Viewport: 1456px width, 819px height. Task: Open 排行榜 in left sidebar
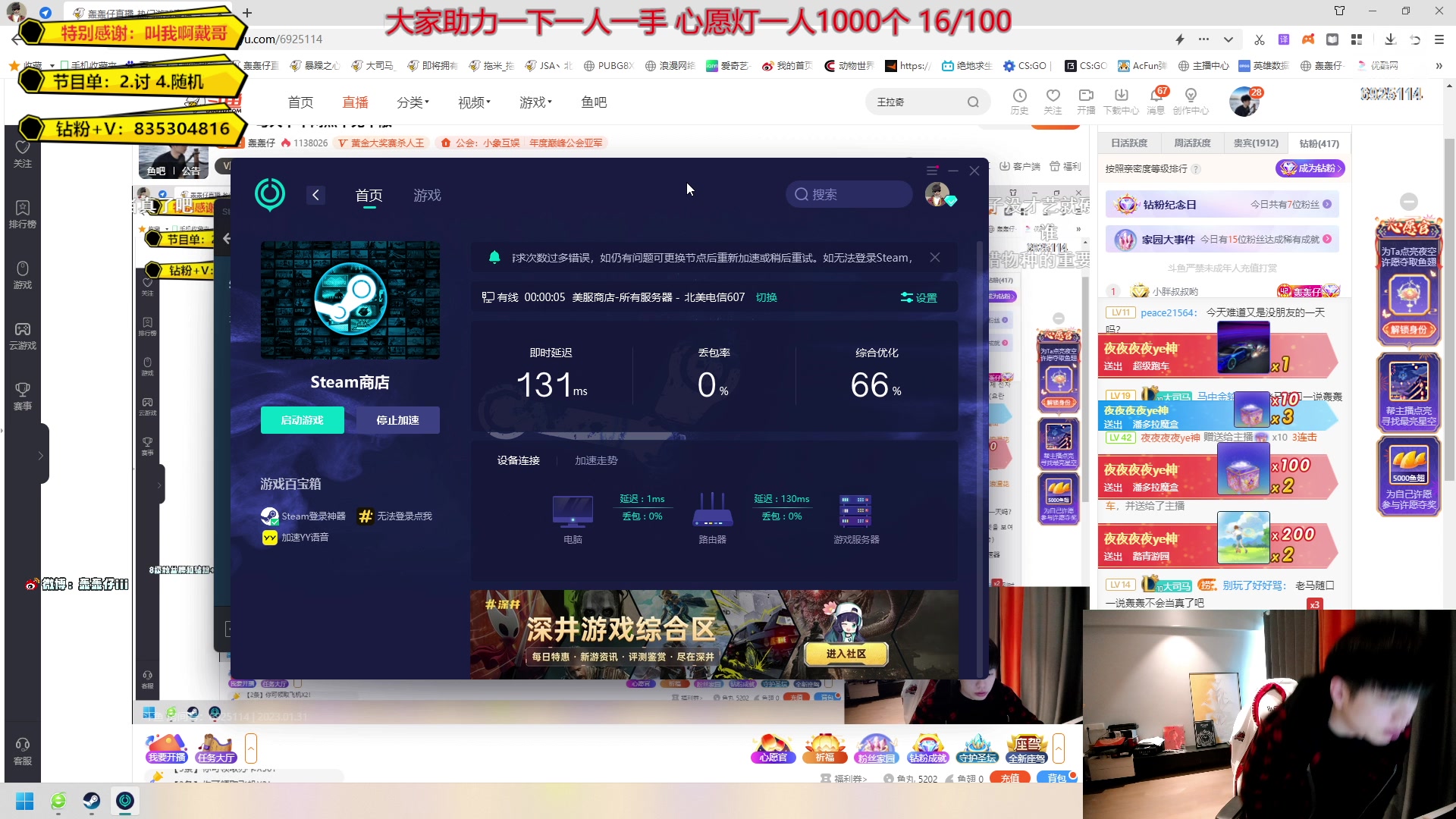click(23, 215)
